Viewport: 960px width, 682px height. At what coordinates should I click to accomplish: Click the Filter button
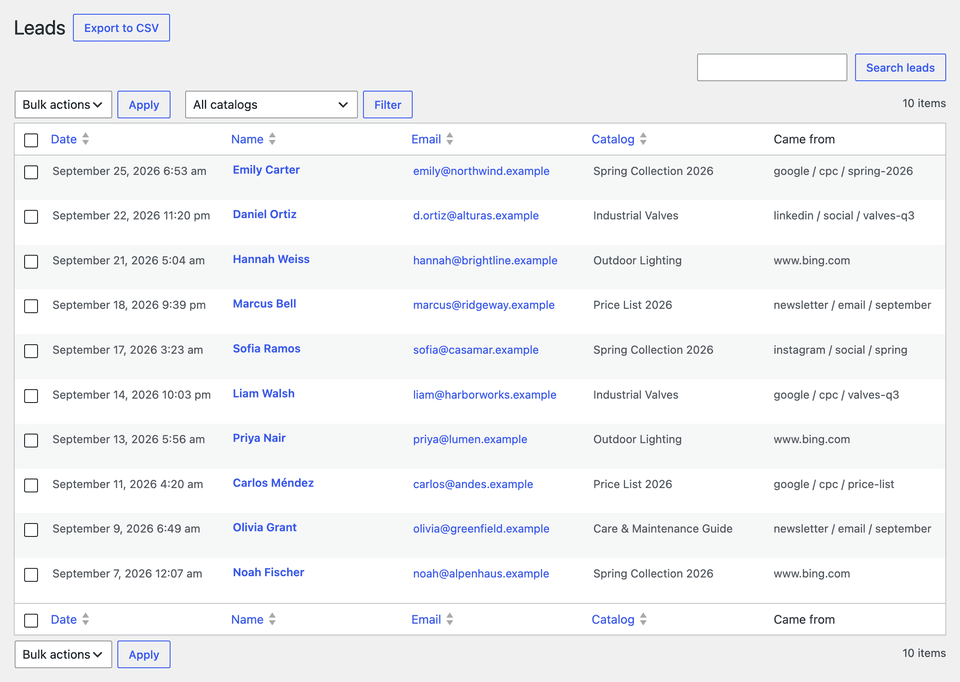pyautogui.click(x=388, y=105)
